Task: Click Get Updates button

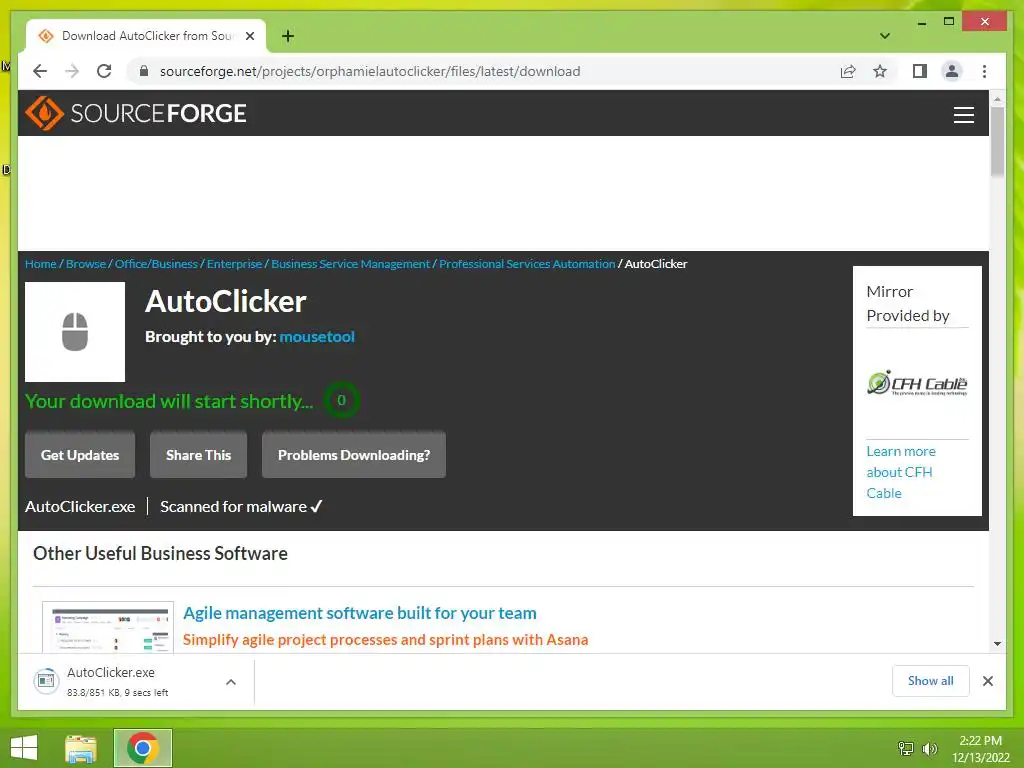Action: (80, 455)
